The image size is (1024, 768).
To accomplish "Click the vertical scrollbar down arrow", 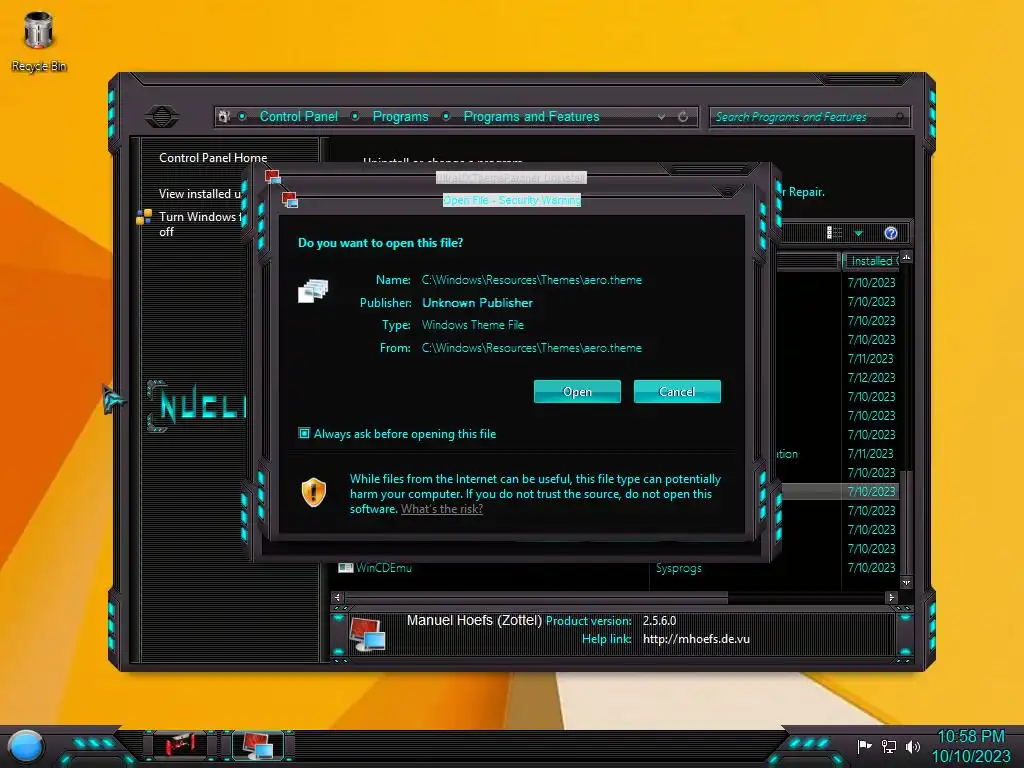I will click(906, 583).
